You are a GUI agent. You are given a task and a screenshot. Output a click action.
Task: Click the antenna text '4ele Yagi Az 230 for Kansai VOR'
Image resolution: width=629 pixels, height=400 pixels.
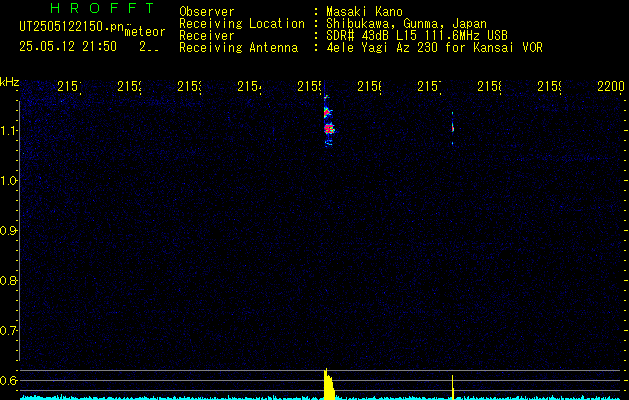[x=434, y=48]
